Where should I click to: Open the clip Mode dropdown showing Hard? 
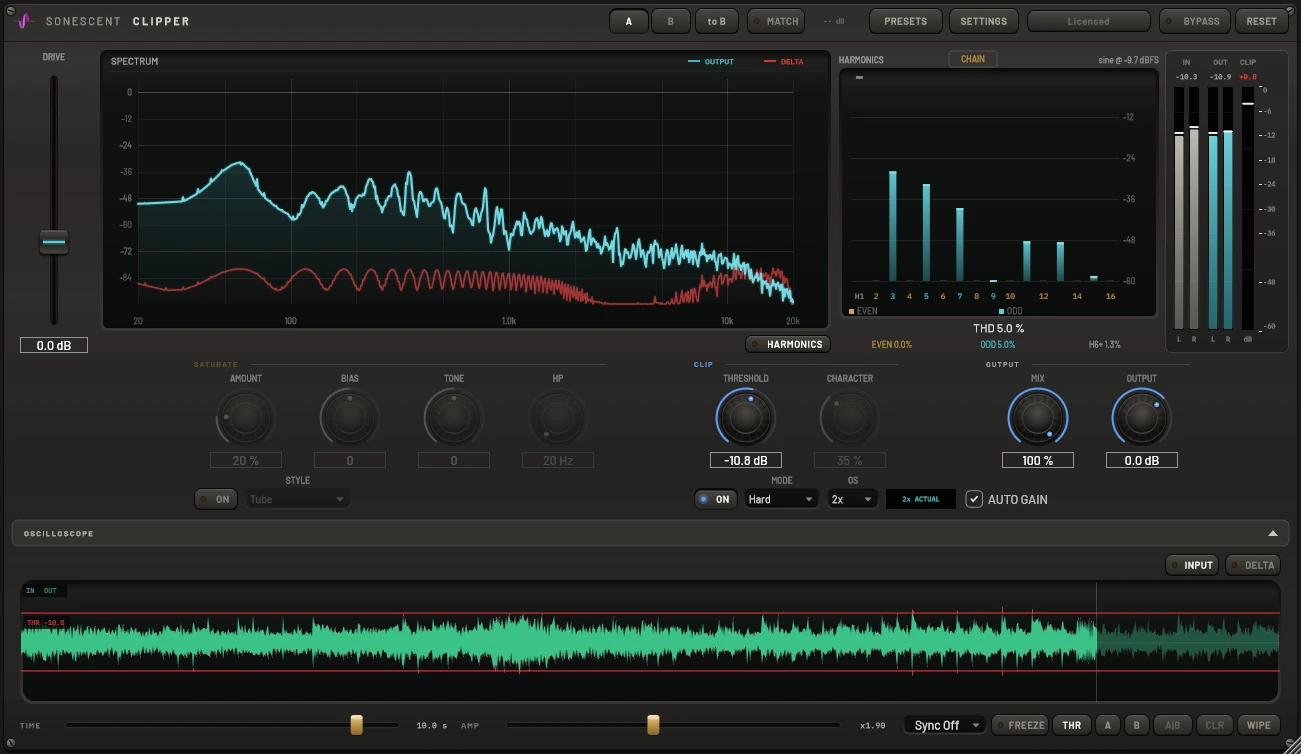782,499
